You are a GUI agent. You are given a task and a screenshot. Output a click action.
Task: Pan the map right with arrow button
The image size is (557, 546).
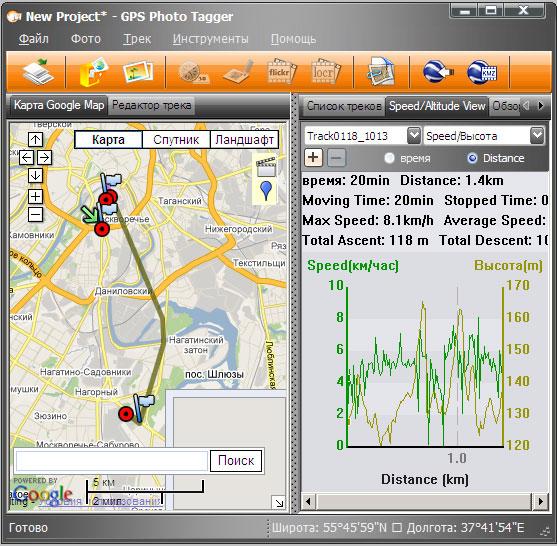pos(44,157)
